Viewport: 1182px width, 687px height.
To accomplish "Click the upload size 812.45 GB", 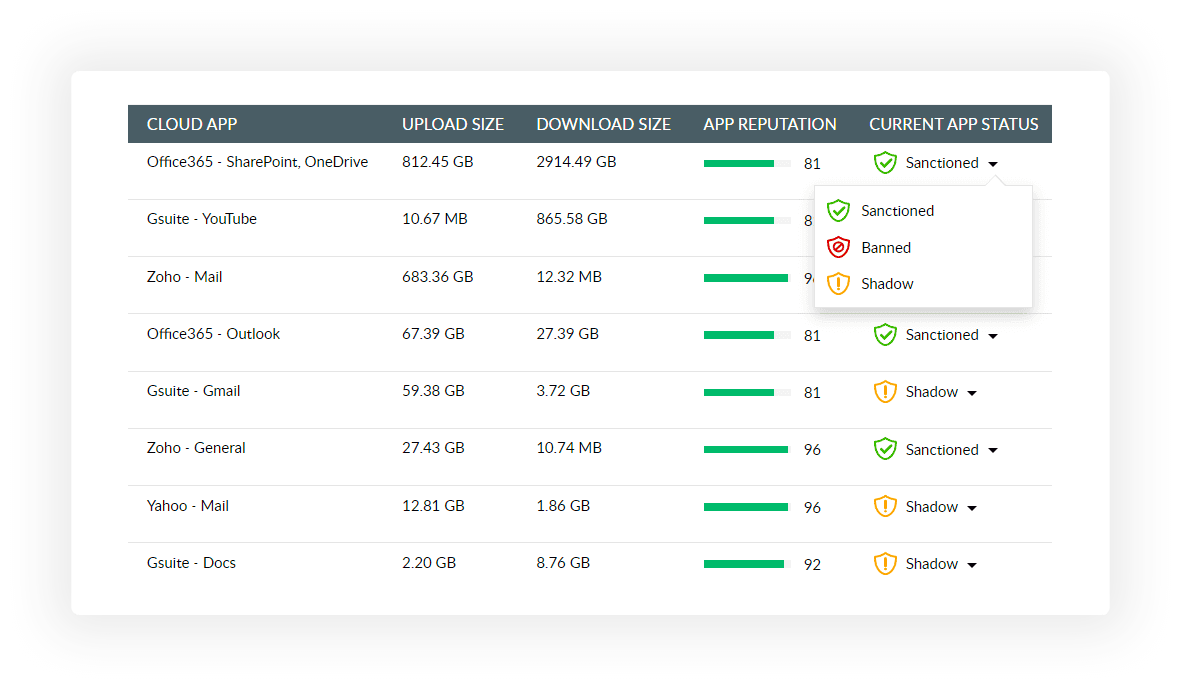I will coord(437,162).
